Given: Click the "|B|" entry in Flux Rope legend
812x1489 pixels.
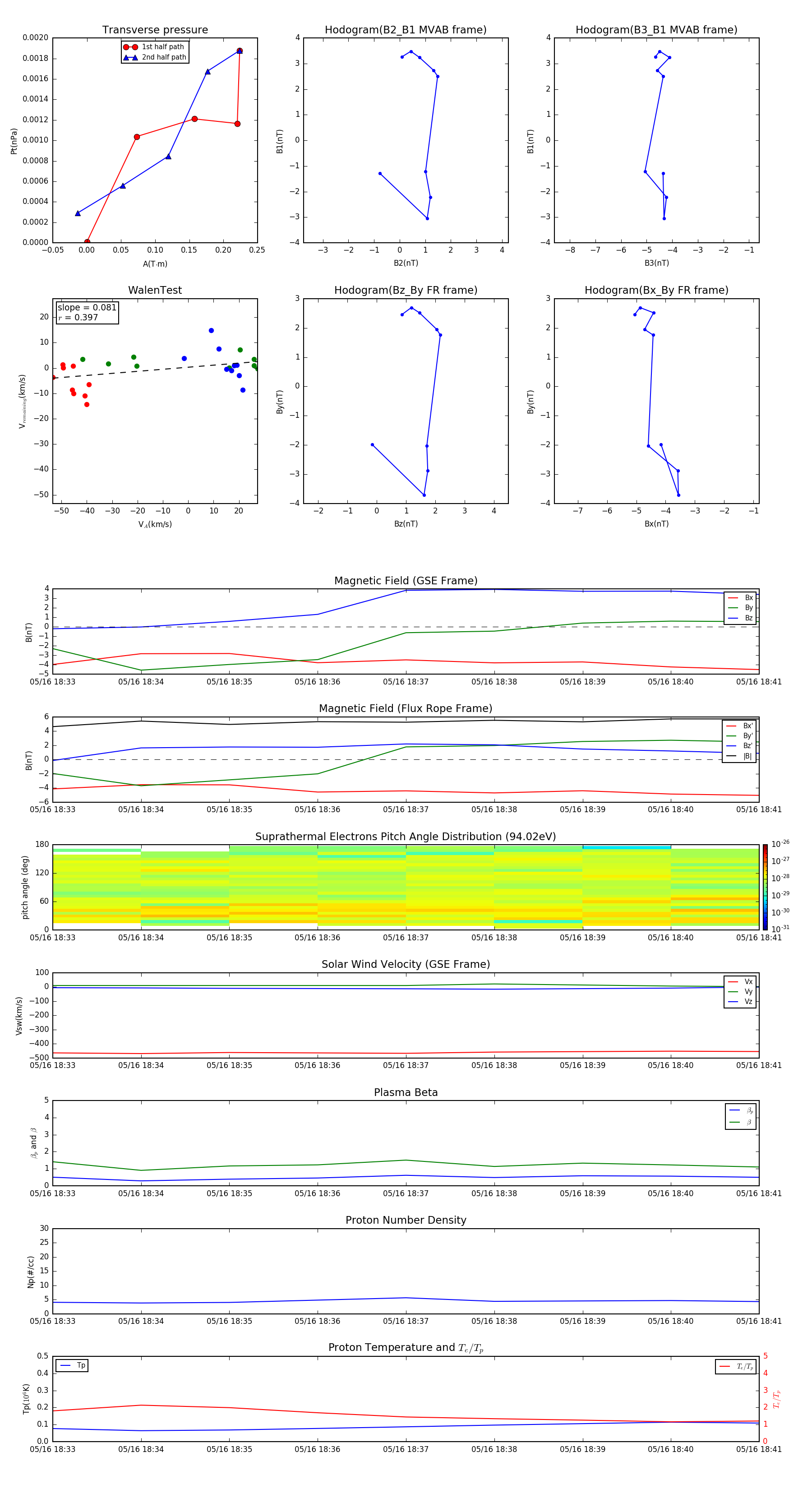Looking at the screenshot, I should (739, 757).
